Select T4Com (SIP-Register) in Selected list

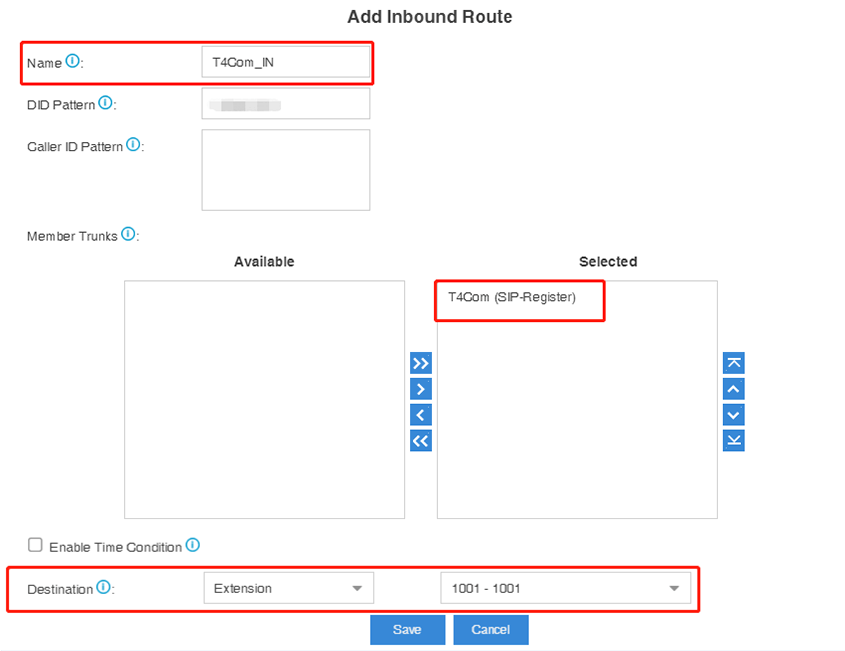(512, 297)
